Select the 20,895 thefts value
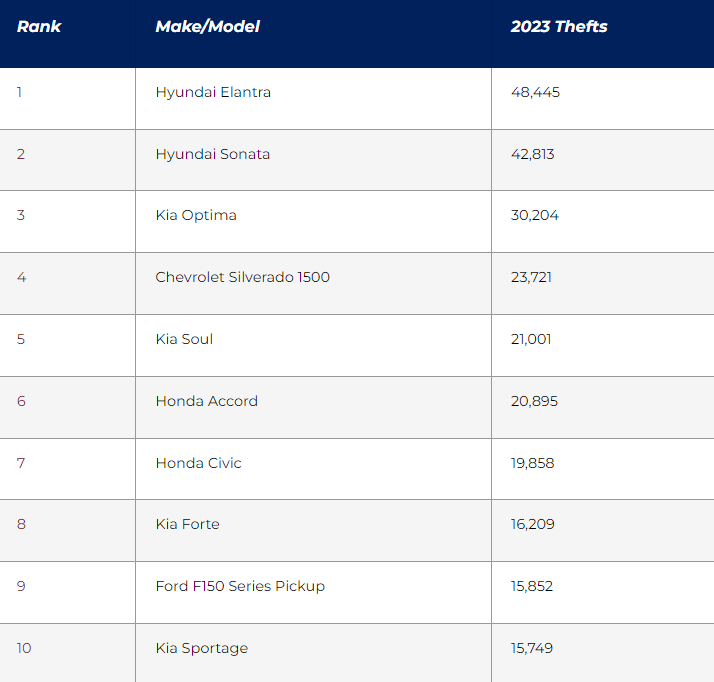The width and height of the screenshot is (714, 682). [534, 401]
